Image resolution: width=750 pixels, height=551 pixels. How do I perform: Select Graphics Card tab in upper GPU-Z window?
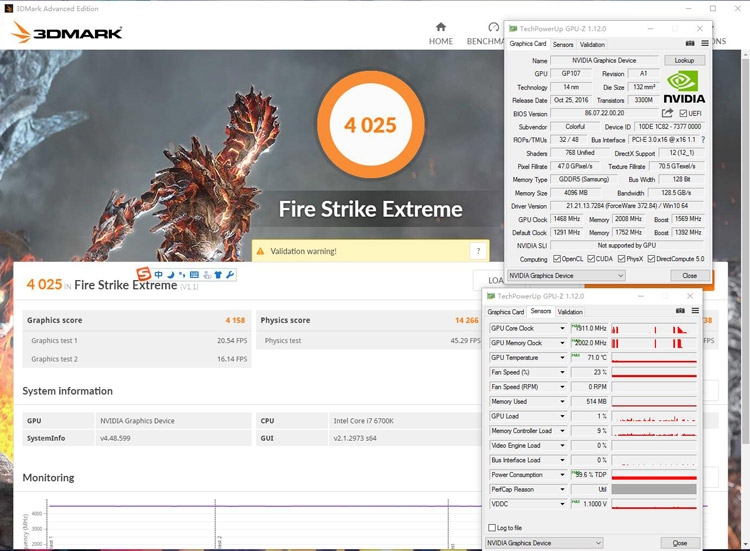(x=528, y=44)
